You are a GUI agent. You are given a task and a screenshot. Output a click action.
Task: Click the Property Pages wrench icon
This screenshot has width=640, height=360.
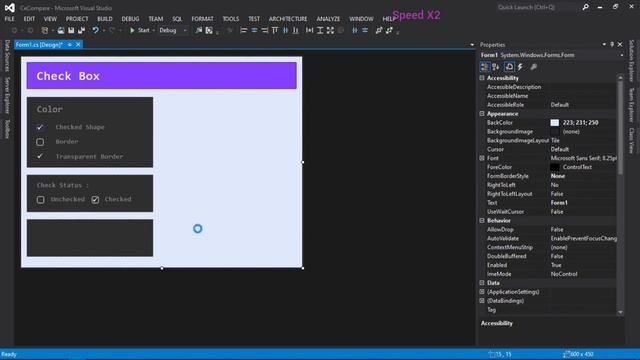pos(533,67)
